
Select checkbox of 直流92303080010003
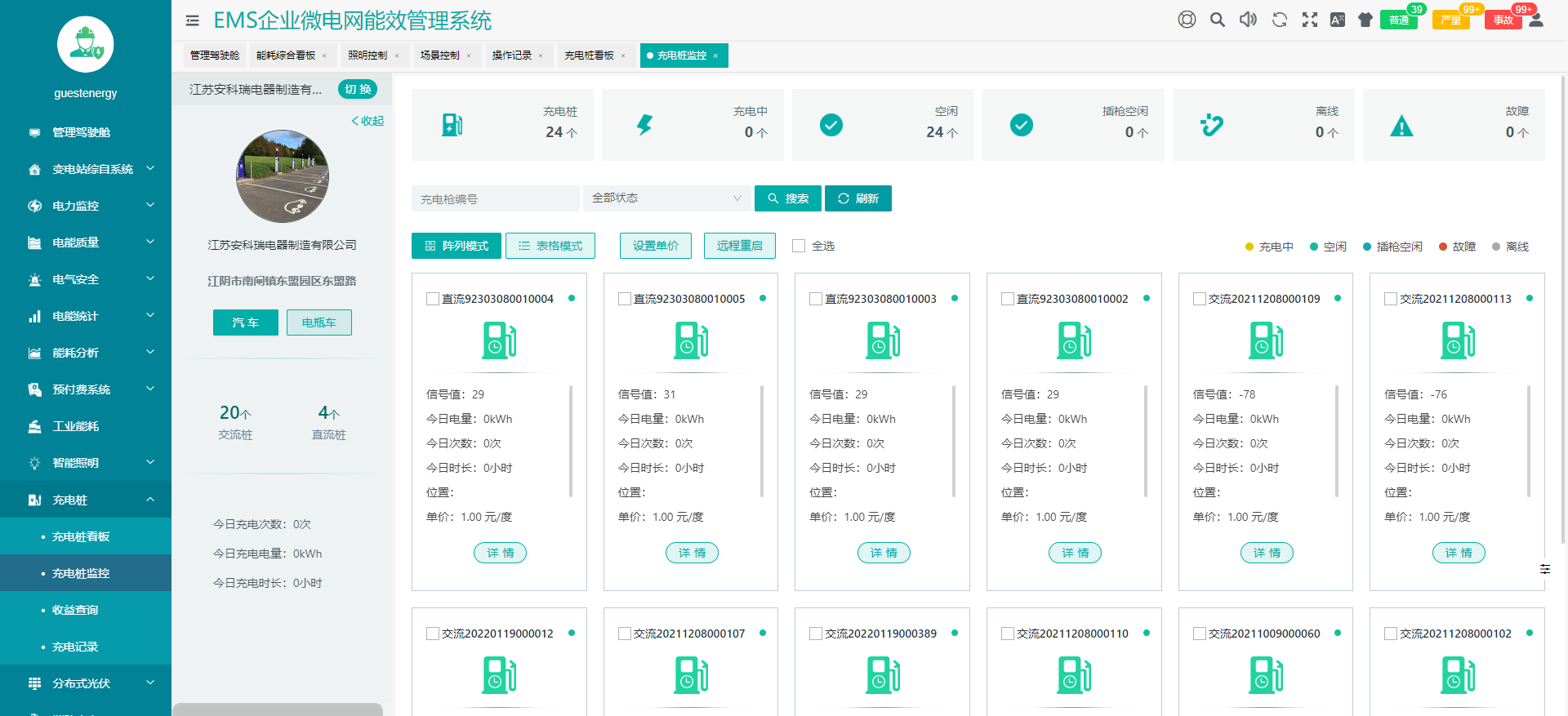point(816,299)
